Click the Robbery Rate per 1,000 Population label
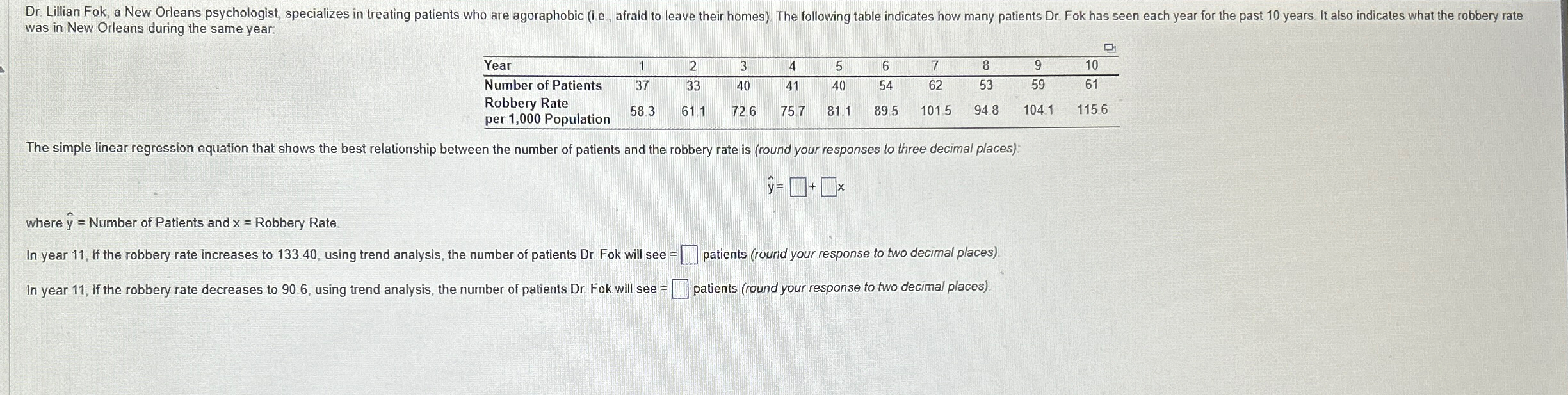The width and height of the screenshot is (1568, 395). click(546, 111)
